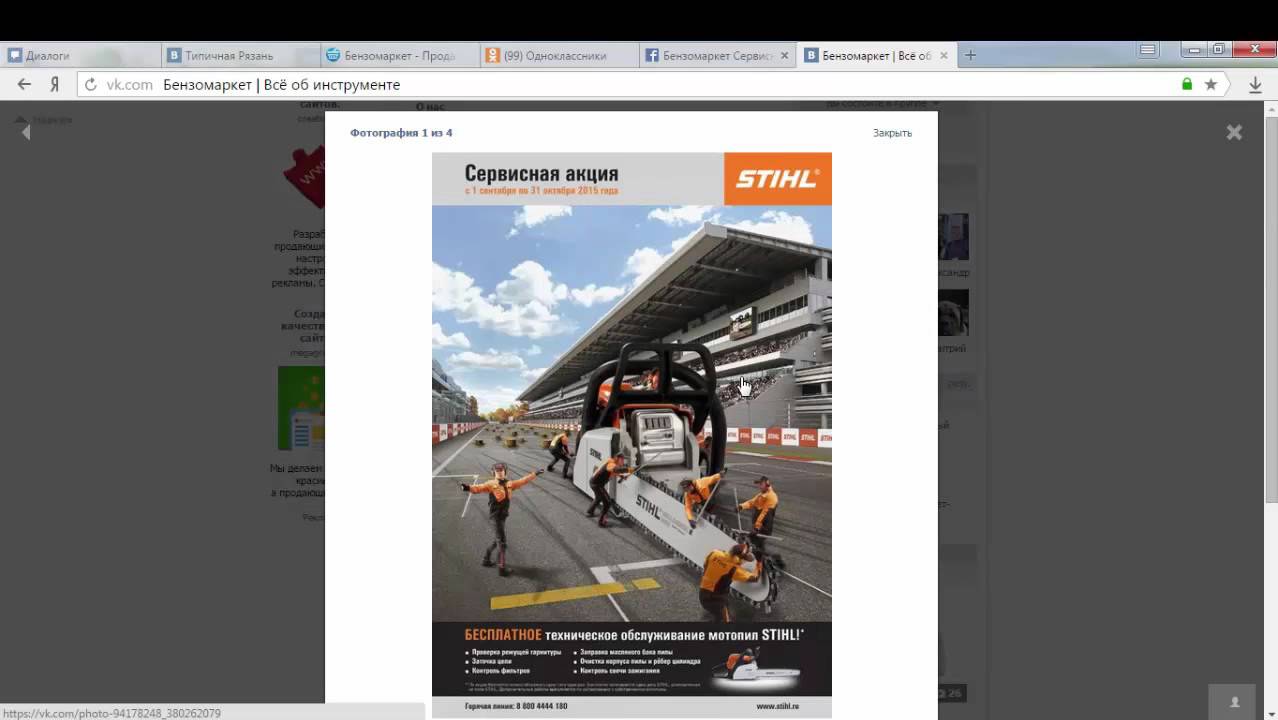Screen dimensions: 1278x720
Task: Click the Одноклассники tab favicon
Action: coord(492,56)
